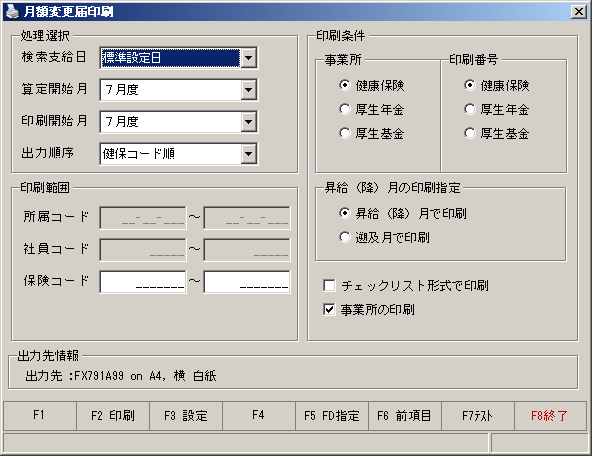Click the 保険コード label
The width and height of the screenshot is (592, 456).
[x=56, y=281]
